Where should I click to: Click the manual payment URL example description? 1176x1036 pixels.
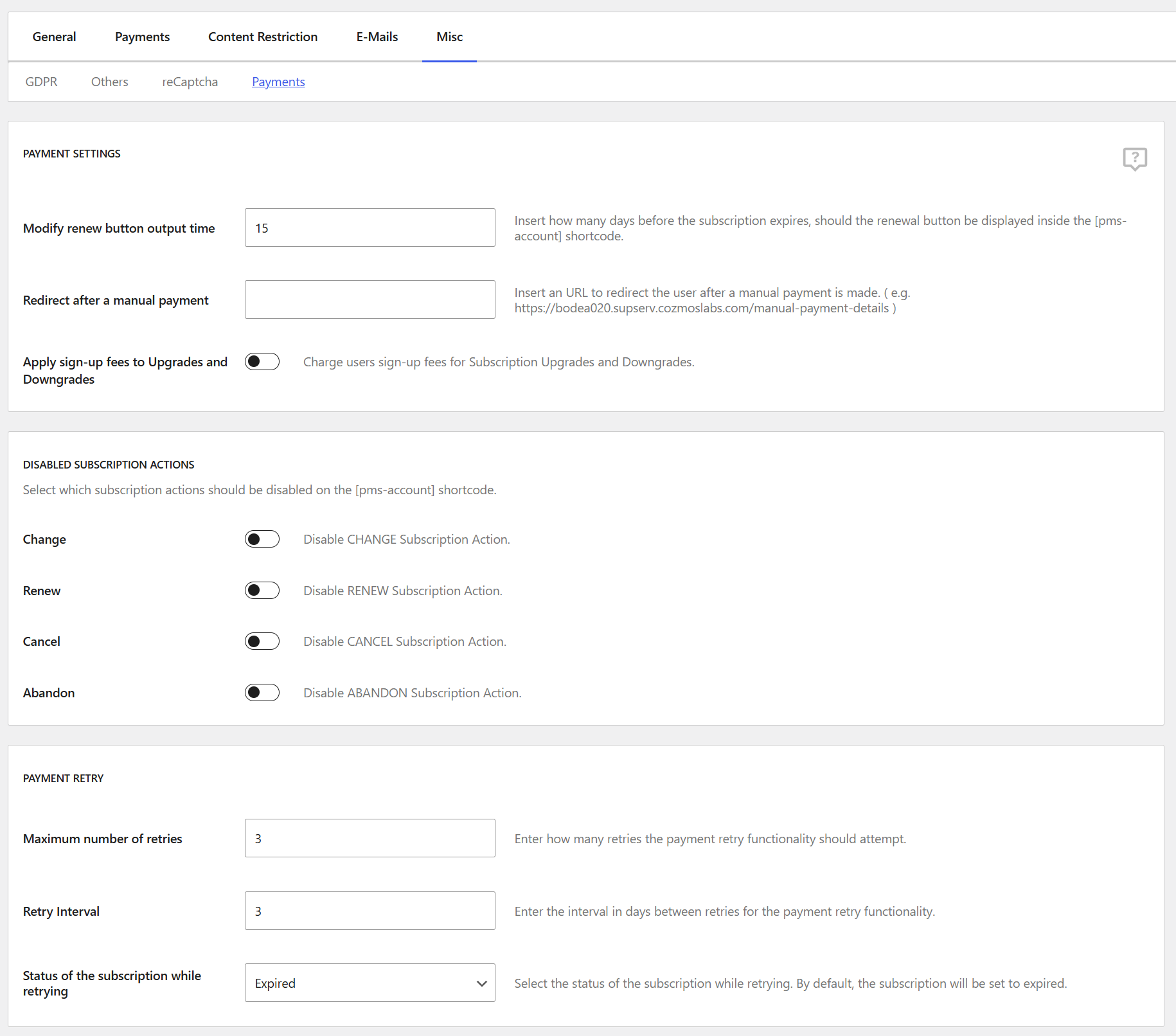(x=712, y=300)
